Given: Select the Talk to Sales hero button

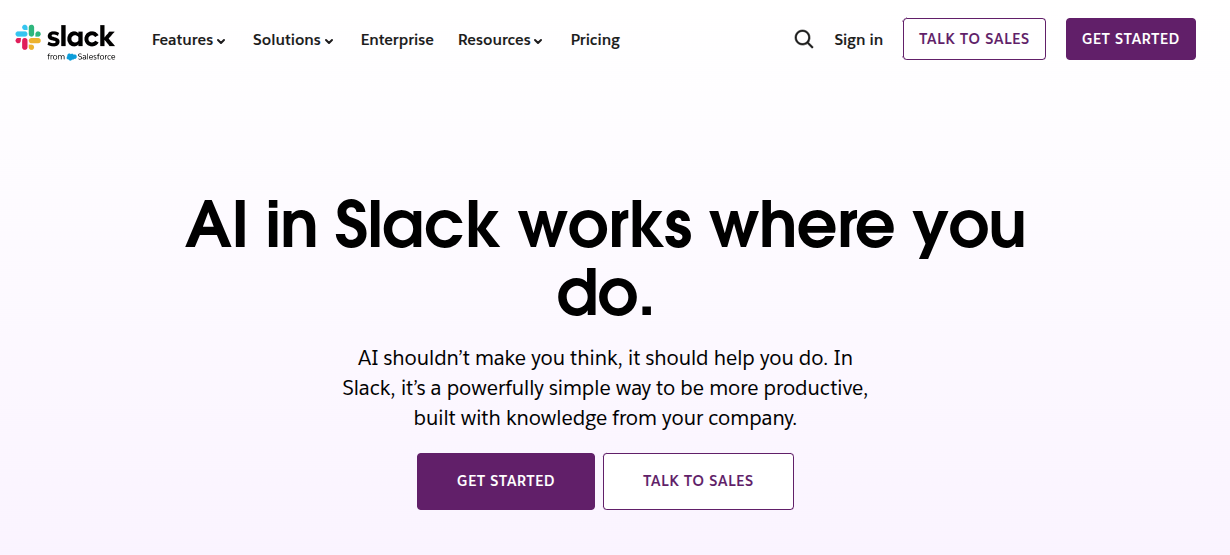Looking at the screenshot, I should click(x=698, y=481).
